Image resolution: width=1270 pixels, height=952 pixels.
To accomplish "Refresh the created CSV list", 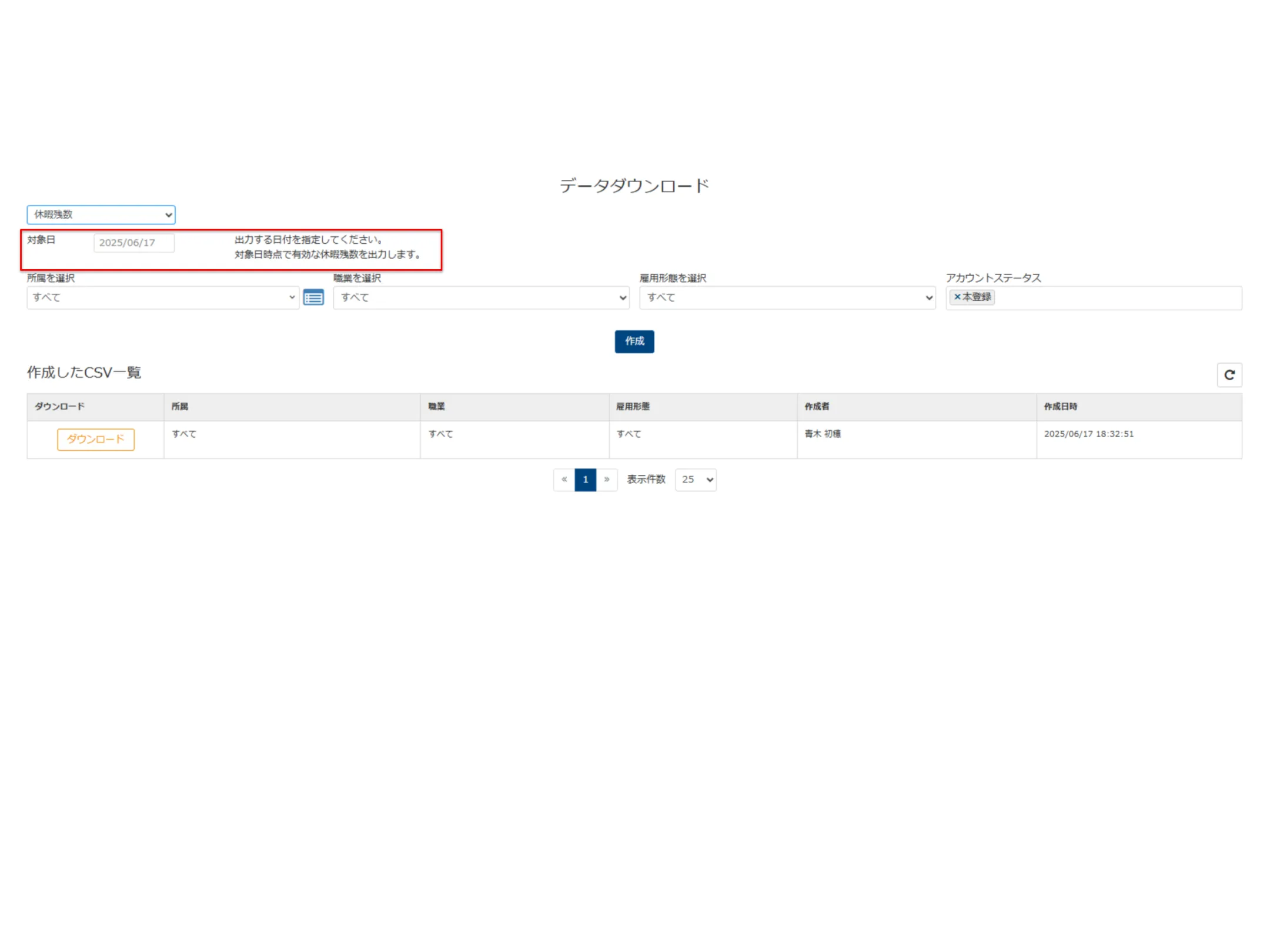I will pyautogui.click(x=1229, y=375).
